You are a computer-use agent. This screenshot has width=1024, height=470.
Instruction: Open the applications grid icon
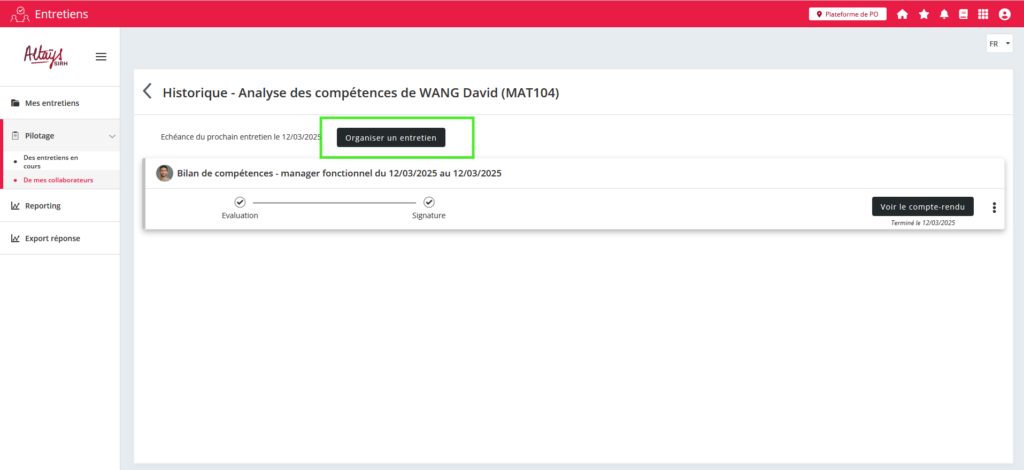[x=984, y=14]
